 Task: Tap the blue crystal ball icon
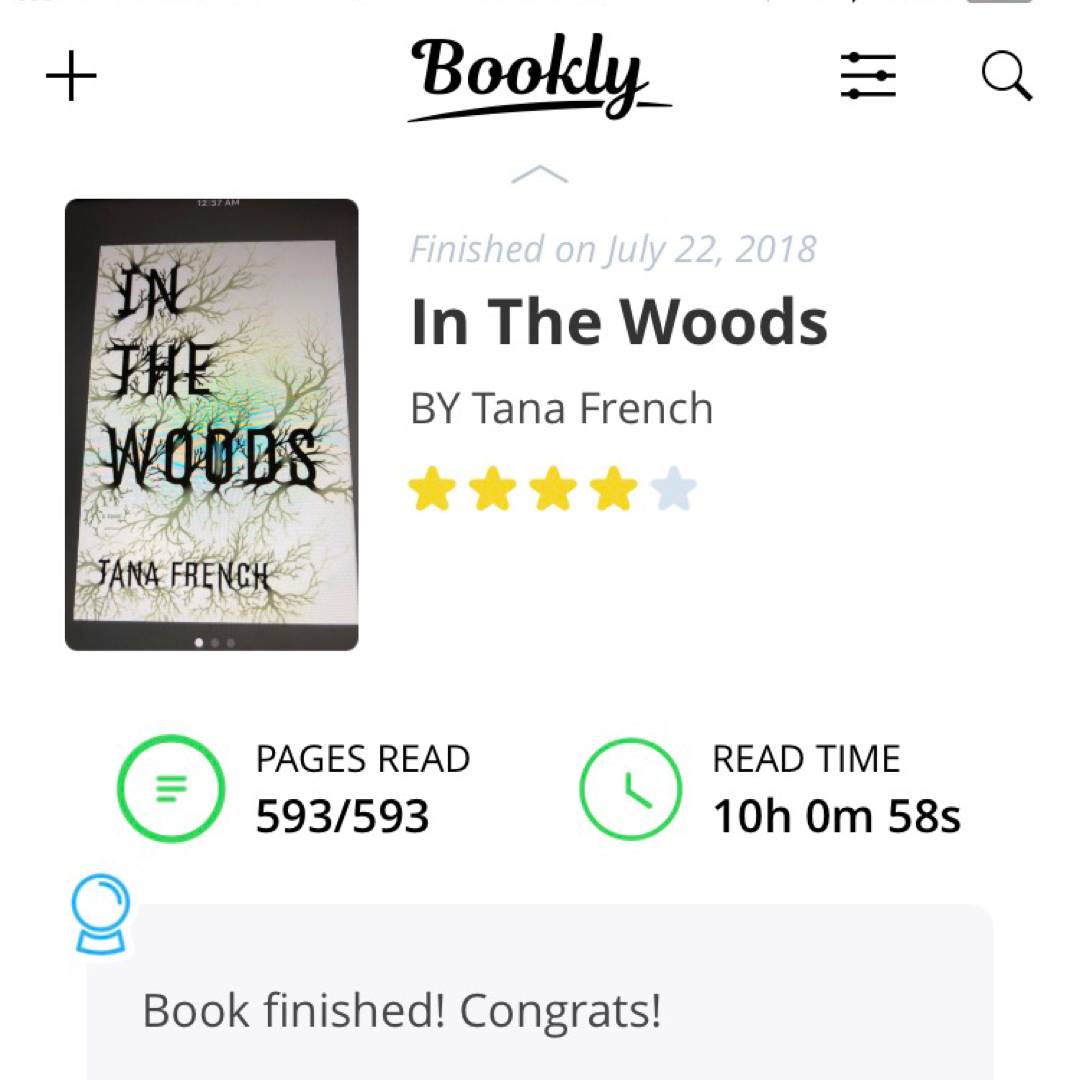pos(101,914)
